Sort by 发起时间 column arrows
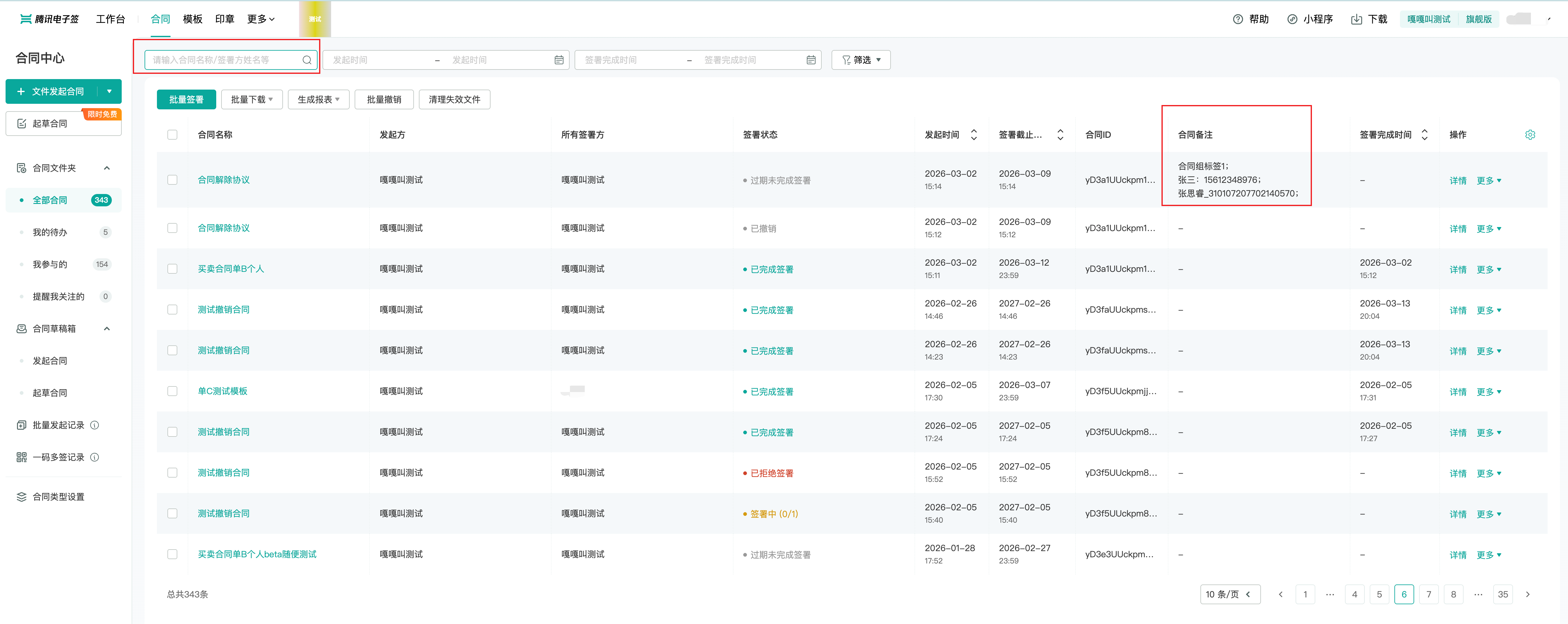 pos(974,135)
